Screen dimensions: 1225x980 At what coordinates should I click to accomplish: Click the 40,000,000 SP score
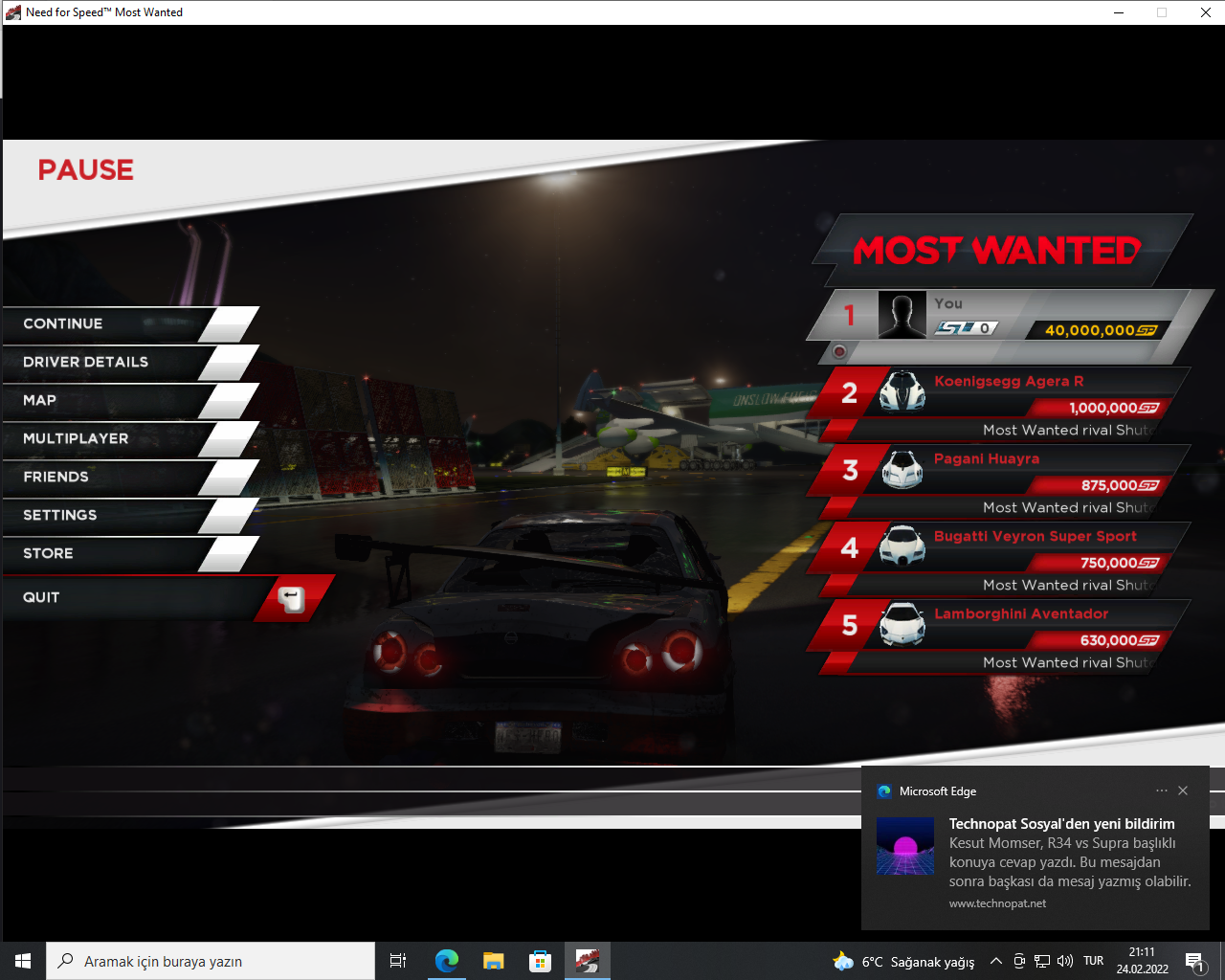pyautogui.click(x=1101, y=330)
